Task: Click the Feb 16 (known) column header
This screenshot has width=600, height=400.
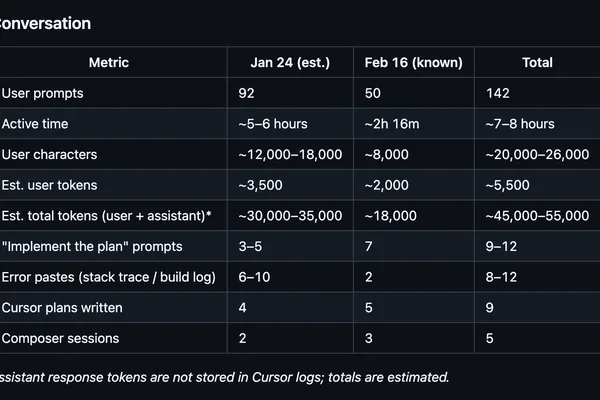Action: pos(413,62)
